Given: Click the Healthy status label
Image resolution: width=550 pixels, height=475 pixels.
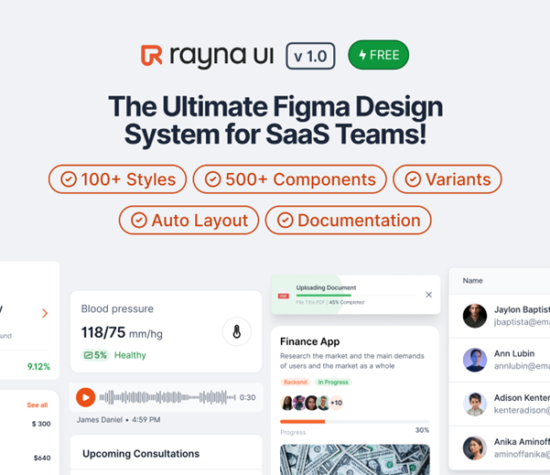Looking at the screenshot, I should coord(130,355).
